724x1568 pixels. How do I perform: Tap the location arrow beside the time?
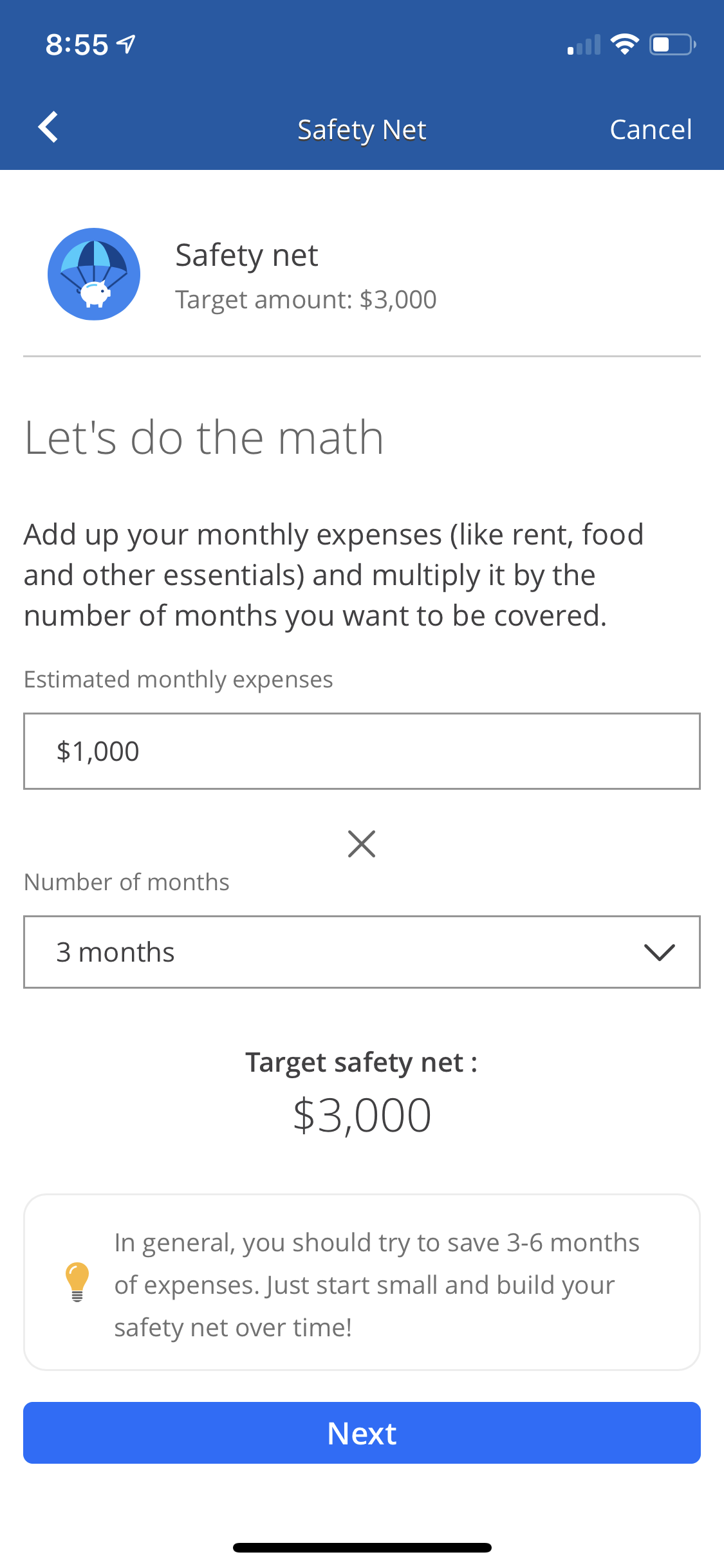(x=127, y=44)
